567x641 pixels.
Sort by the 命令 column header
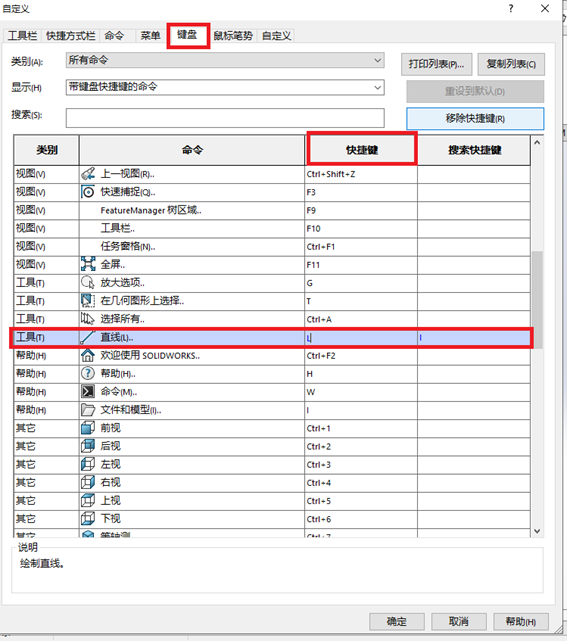tap(192, 150)
